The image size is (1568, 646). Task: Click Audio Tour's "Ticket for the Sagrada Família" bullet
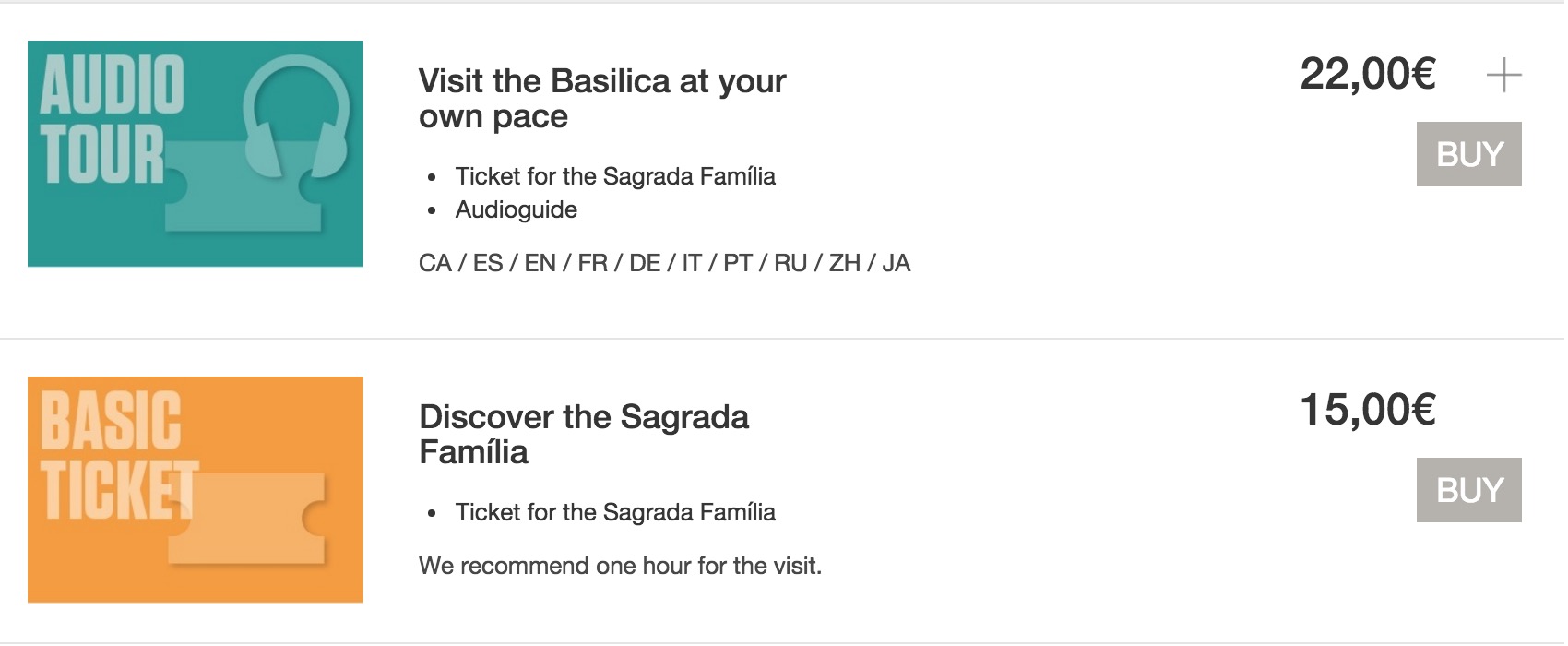(x=614, y=176)
